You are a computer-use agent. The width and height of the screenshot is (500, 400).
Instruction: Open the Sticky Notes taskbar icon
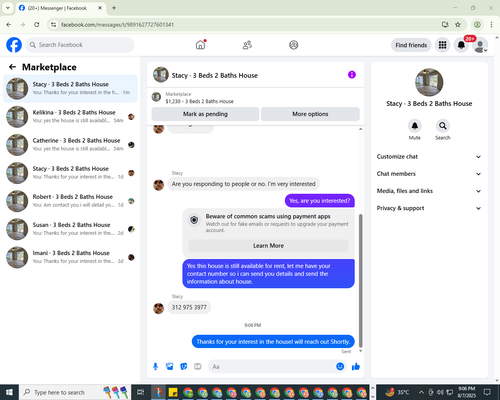173,392
